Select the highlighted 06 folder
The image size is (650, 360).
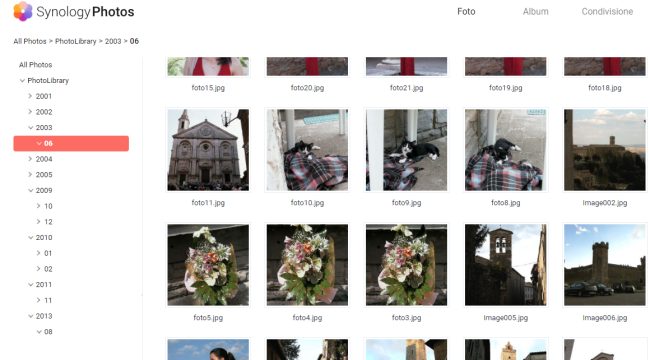click(x=71, y=144)
